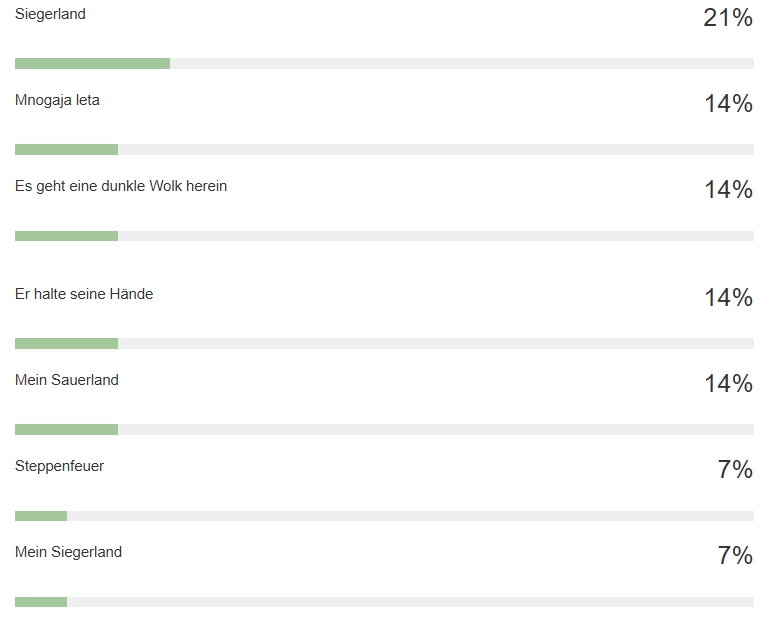Screen dimensions: 782x617
Task: Click 14% next to Mnogaja leta
Action: [728, 104]
